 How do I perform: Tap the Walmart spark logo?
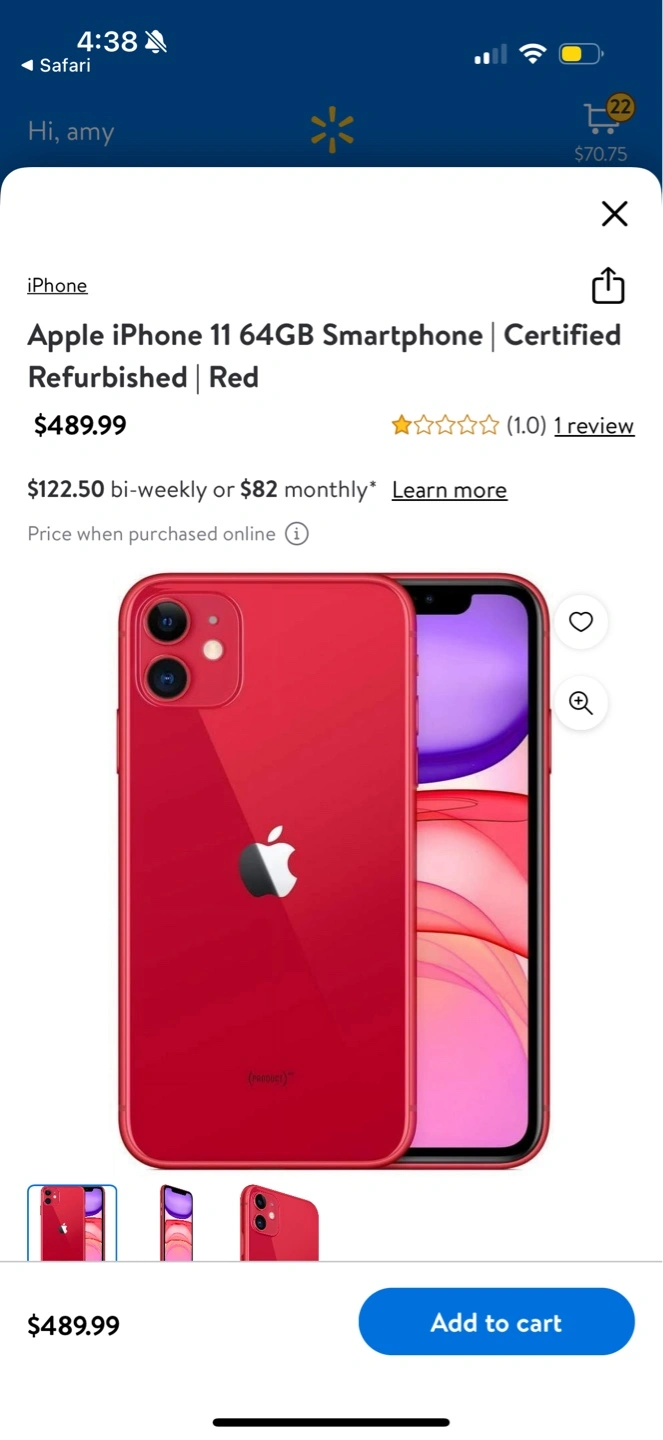332,131
